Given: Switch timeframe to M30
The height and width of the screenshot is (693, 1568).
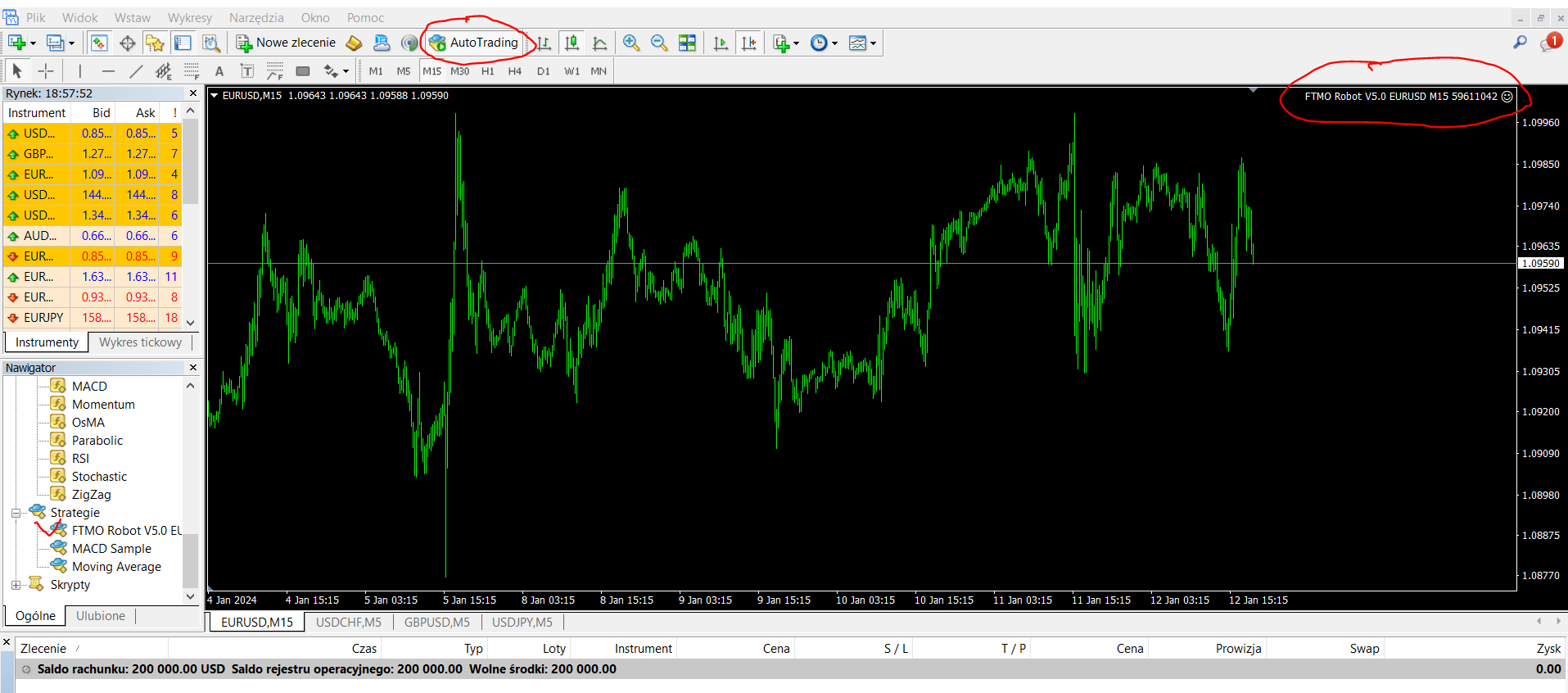Looking at the screenshot, I should (460, 71).
